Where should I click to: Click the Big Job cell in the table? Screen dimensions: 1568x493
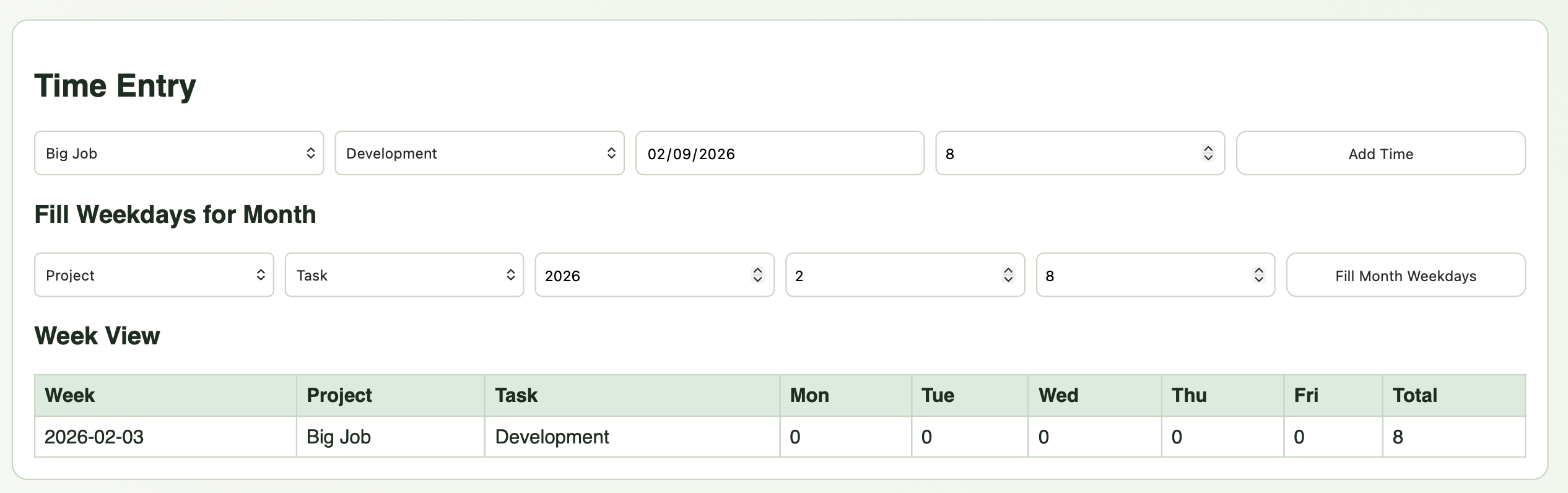338,437
